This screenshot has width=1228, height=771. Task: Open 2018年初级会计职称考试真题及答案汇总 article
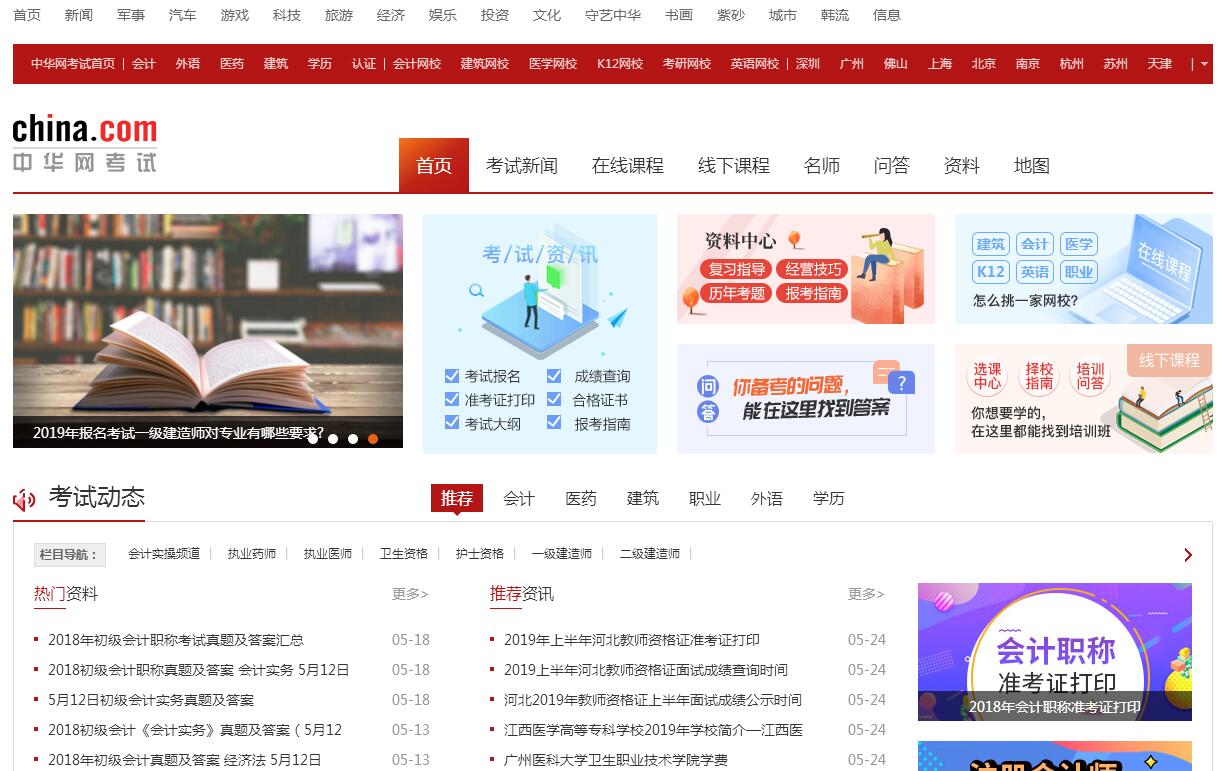coord(176,640)
